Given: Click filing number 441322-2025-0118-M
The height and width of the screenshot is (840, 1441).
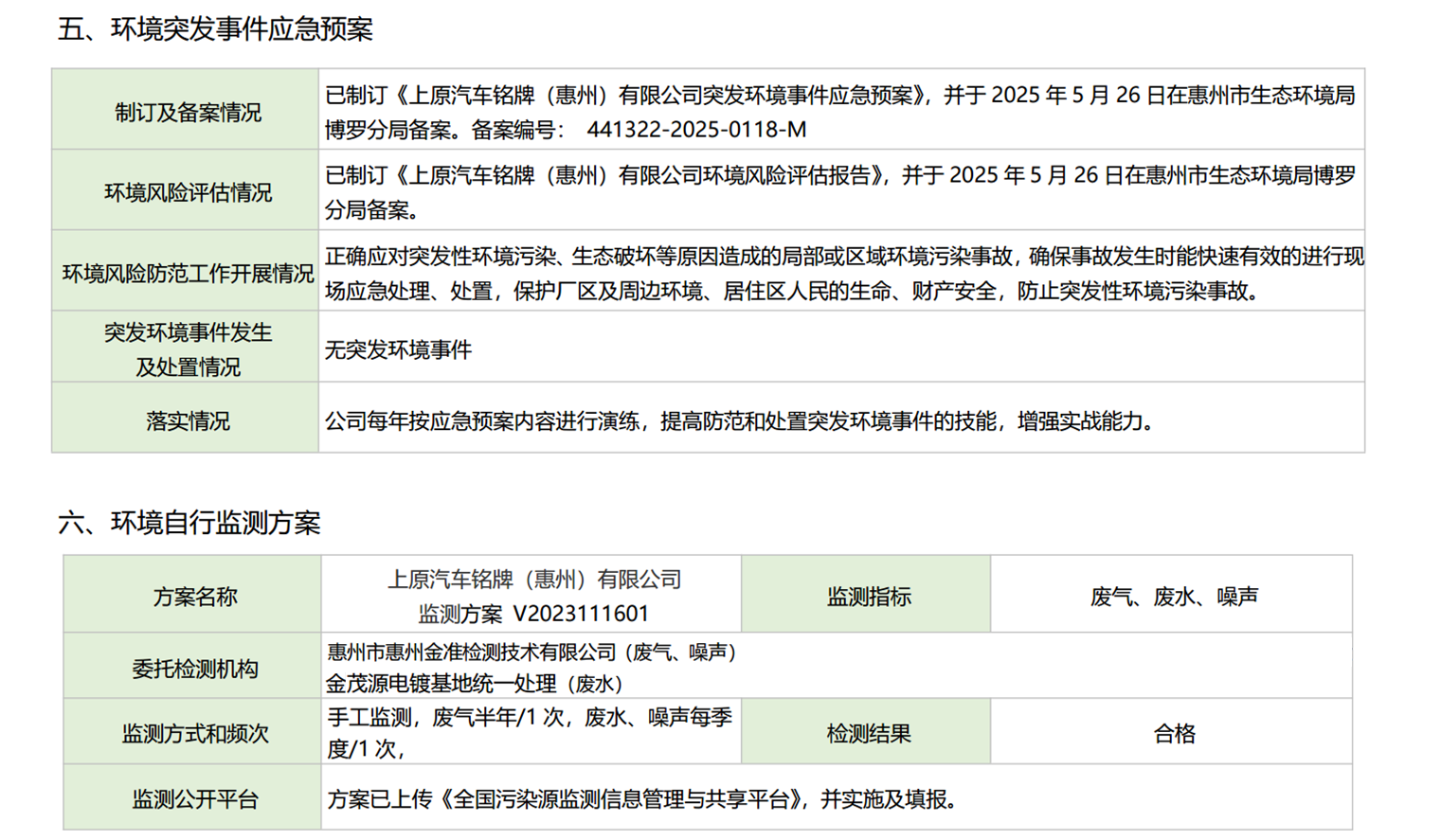Looking at the screenshot, I should 696,130.
